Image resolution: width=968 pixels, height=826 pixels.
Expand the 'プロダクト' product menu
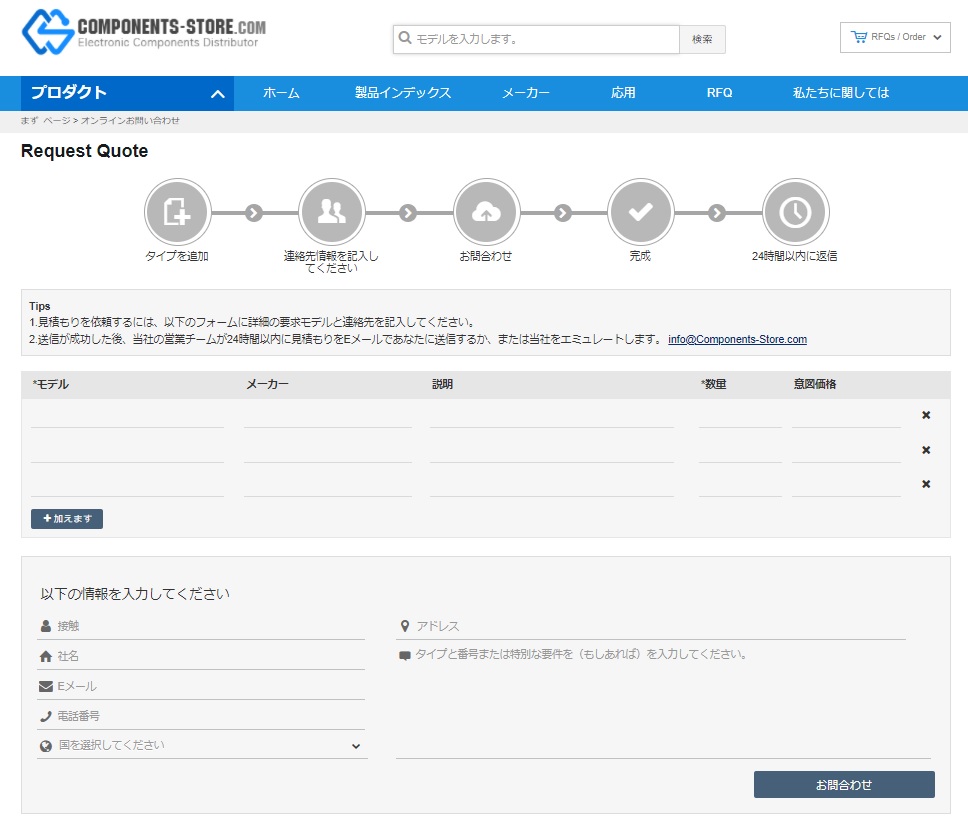click(x=127, y=93)
